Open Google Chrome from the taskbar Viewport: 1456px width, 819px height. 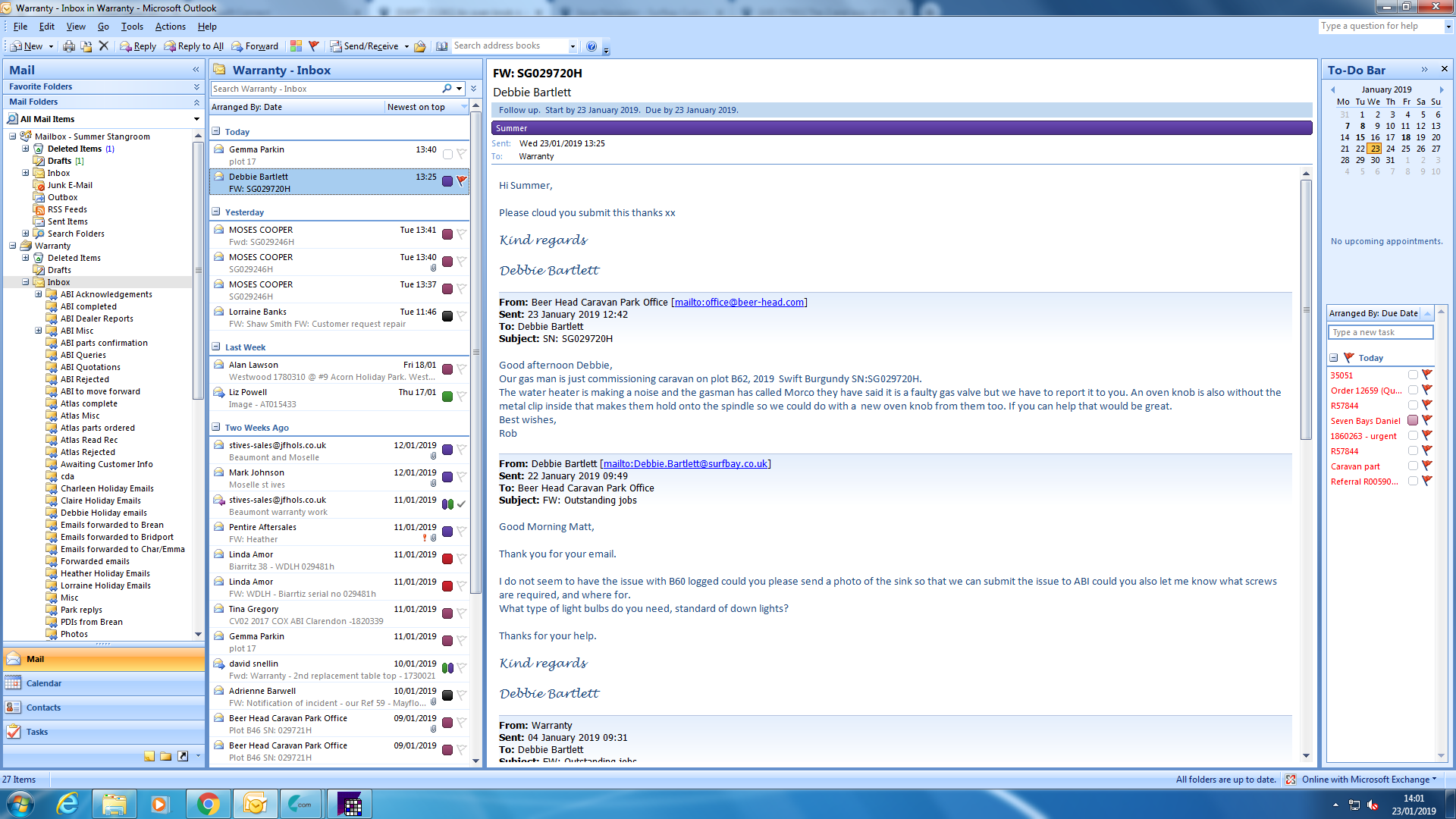pos(208,804)
